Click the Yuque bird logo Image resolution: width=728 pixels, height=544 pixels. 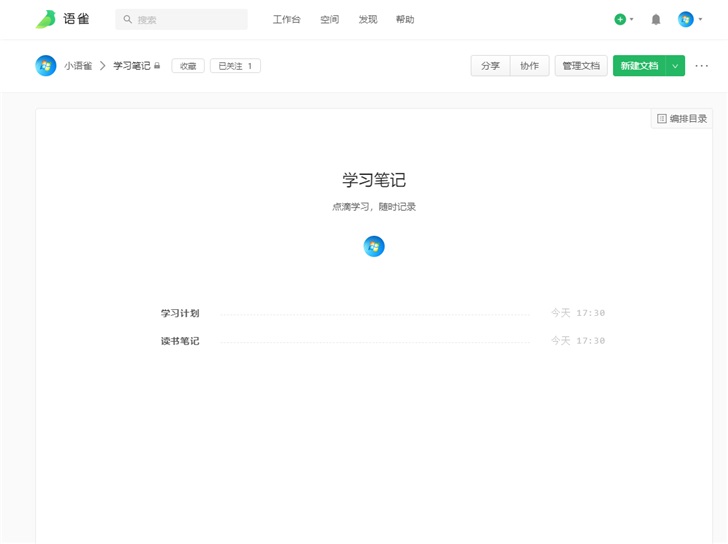[46, 19]
